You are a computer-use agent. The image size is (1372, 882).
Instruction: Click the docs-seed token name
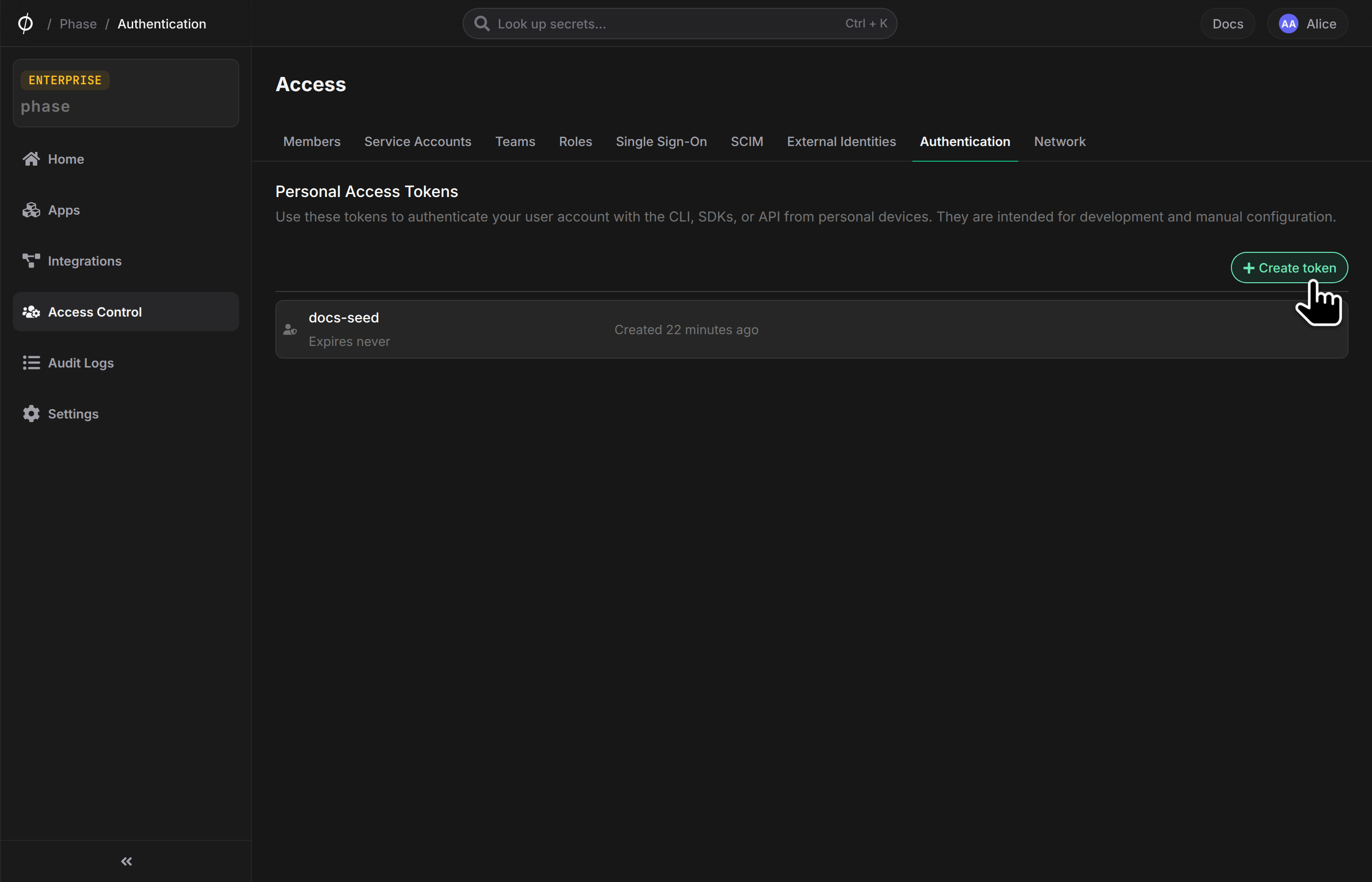[343, 318]
